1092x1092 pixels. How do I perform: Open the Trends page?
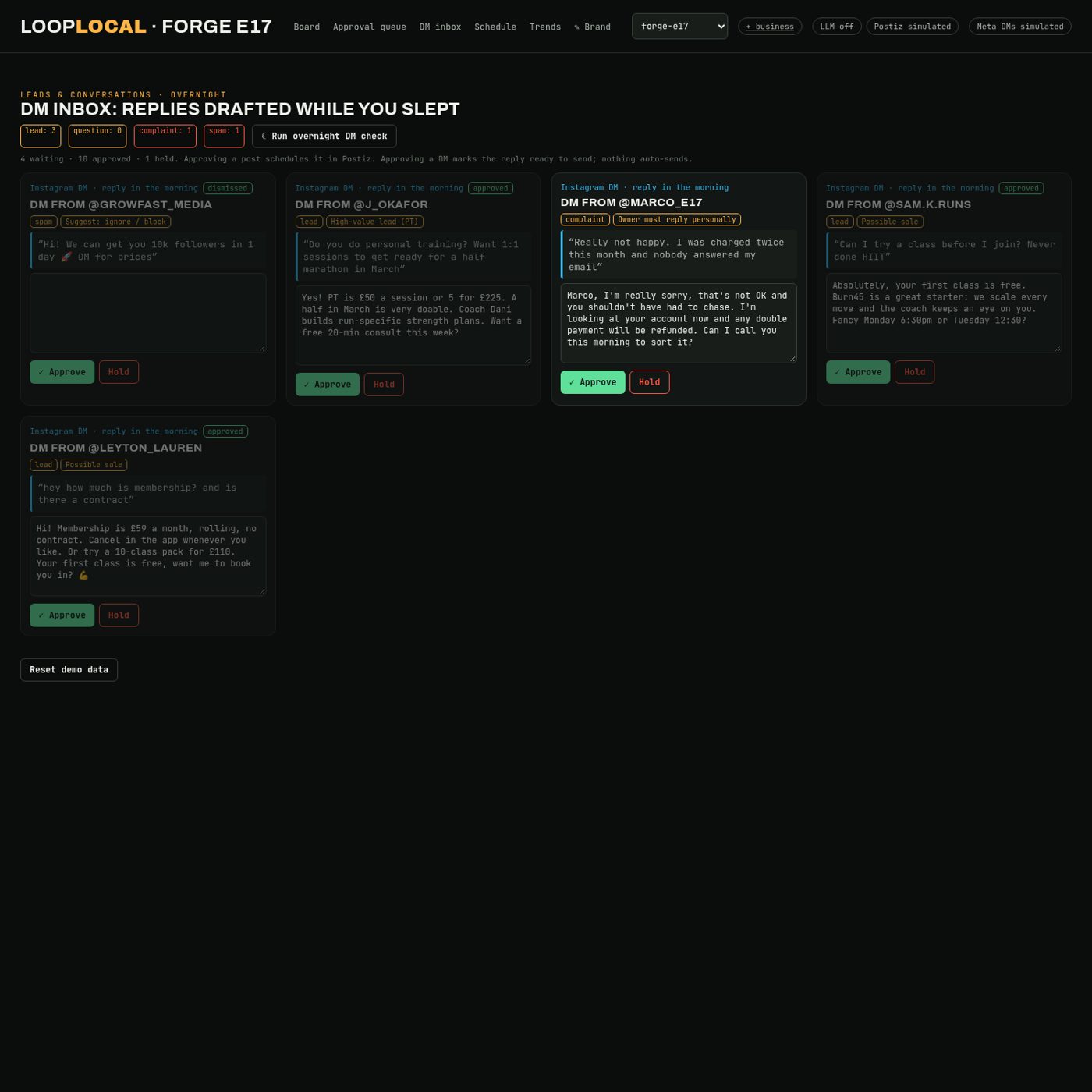tap(544, 27)
